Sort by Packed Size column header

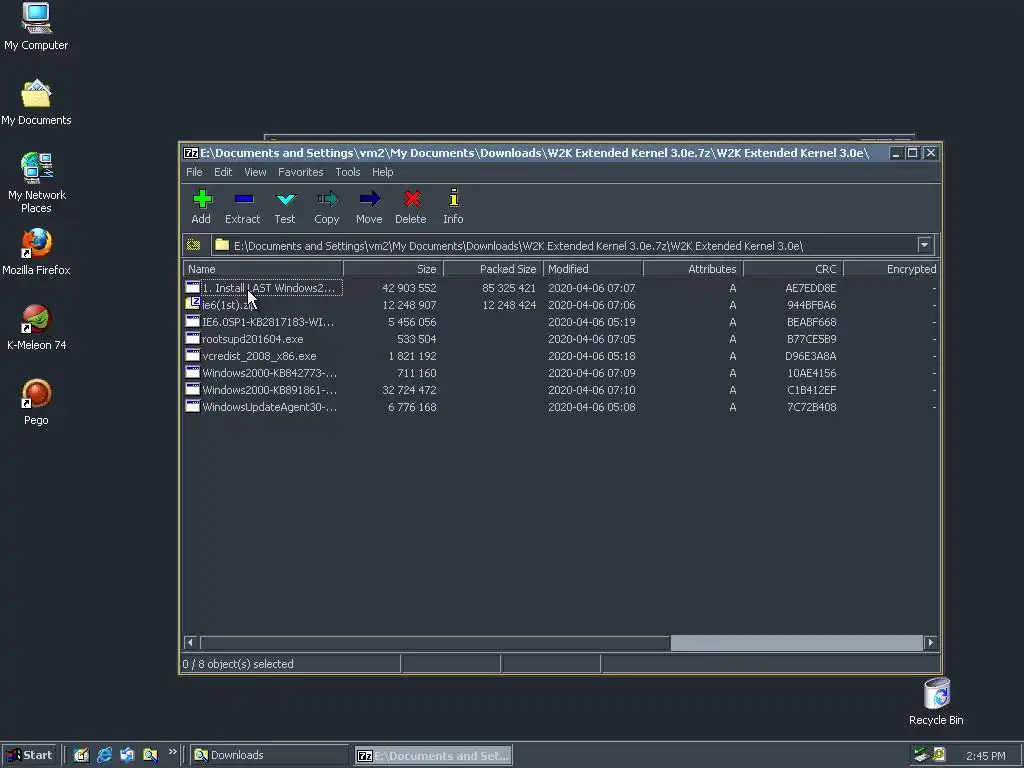(493, 269)
